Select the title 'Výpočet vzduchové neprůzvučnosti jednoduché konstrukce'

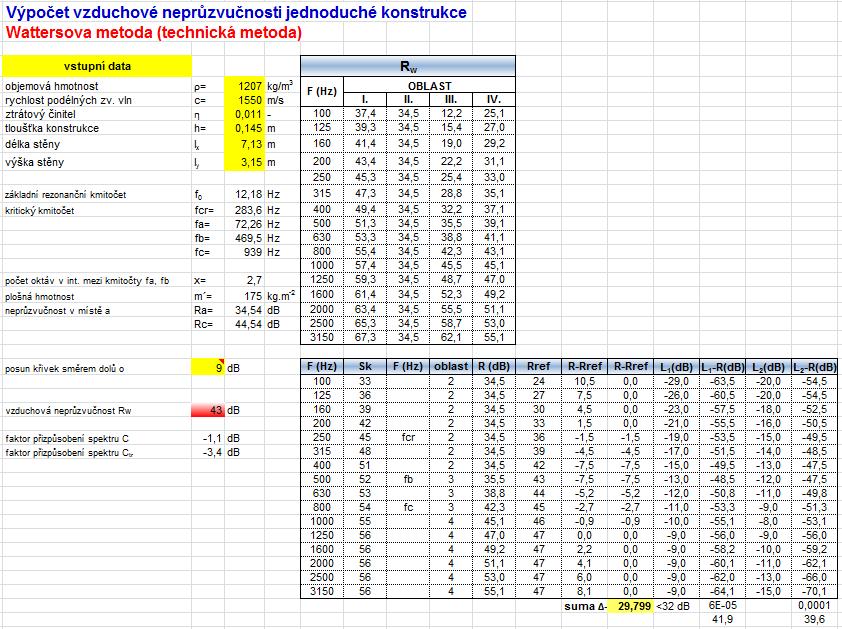tap(236, 12)
